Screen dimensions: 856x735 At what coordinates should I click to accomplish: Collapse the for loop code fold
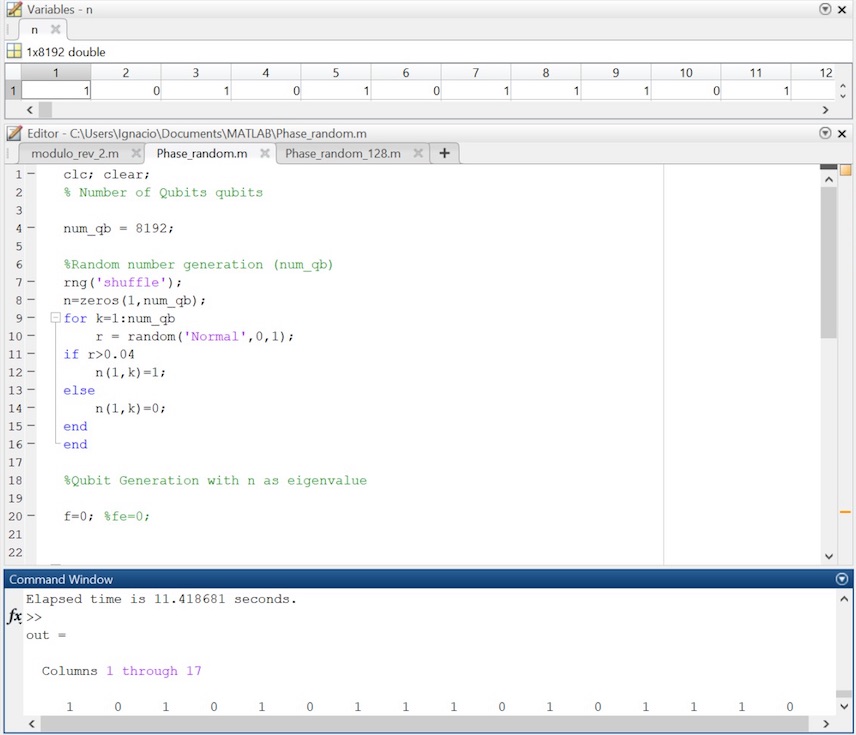click(x=55, y=318)
